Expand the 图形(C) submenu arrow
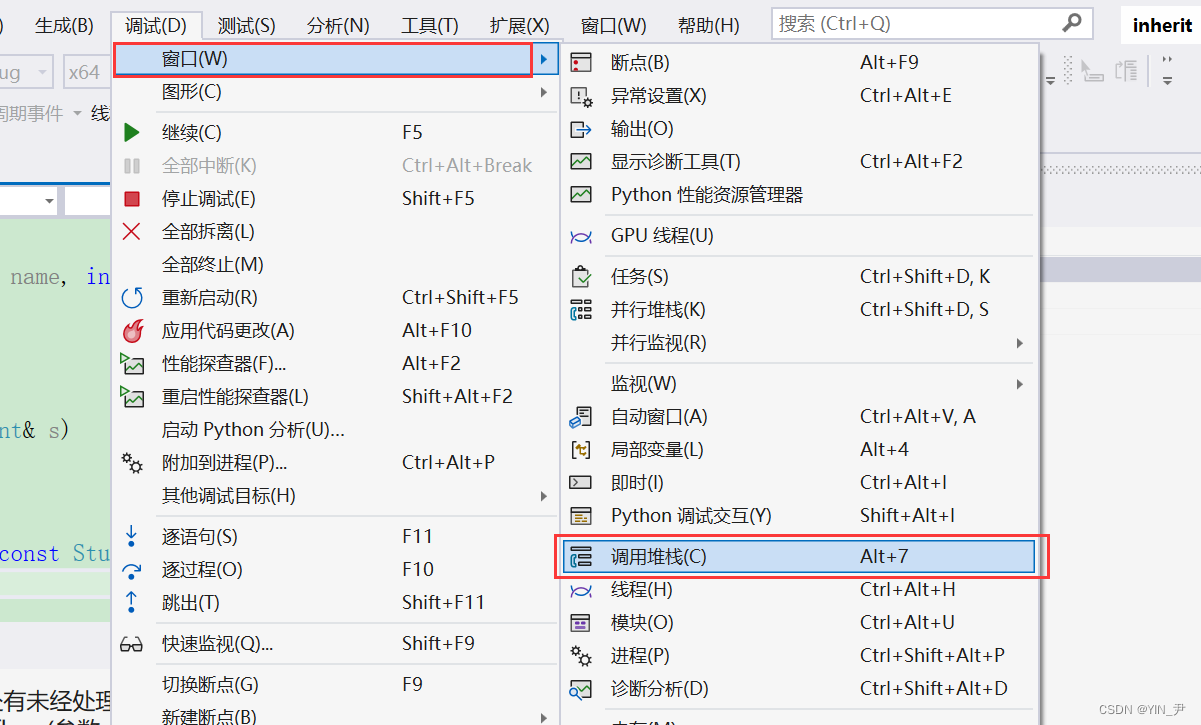The height and width of the screenshot is (725, 1201). 543,92
